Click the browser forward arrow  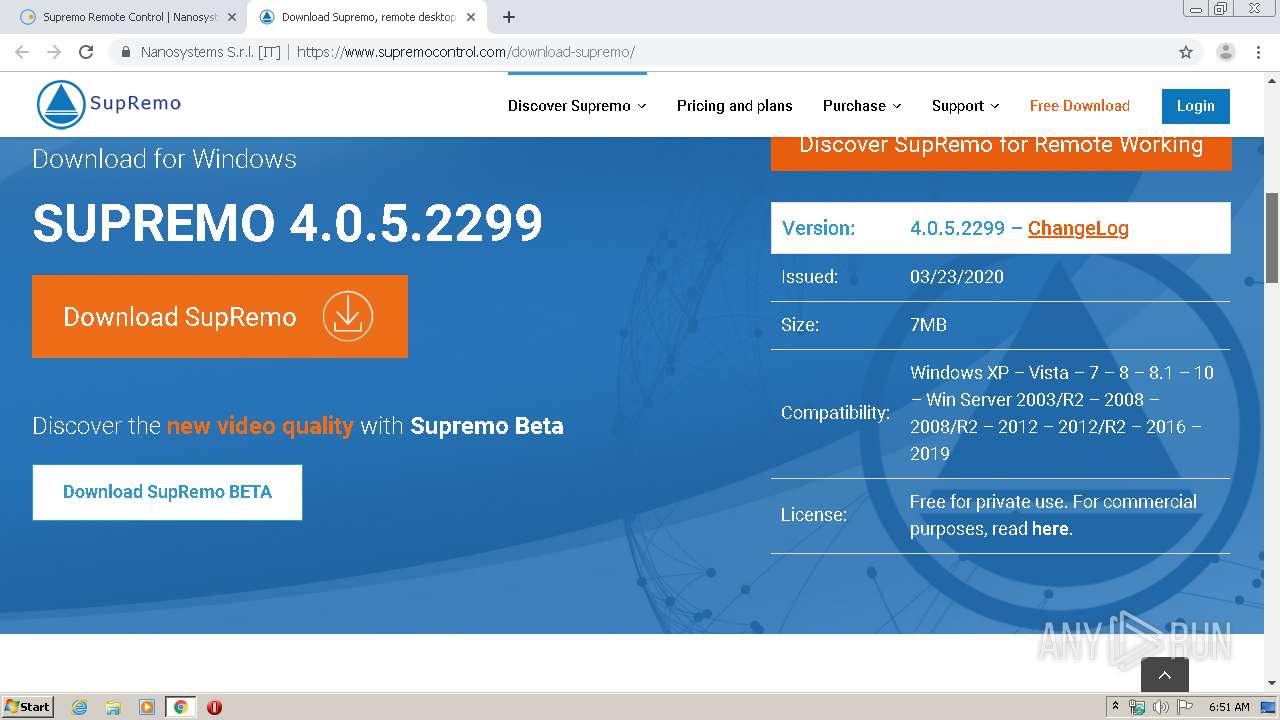(x=54, y=52)
